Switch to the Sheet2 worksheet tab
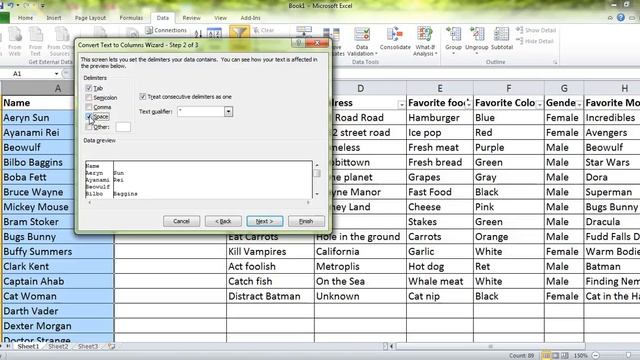This screenshot has width=640, height=360. [58, 346]
